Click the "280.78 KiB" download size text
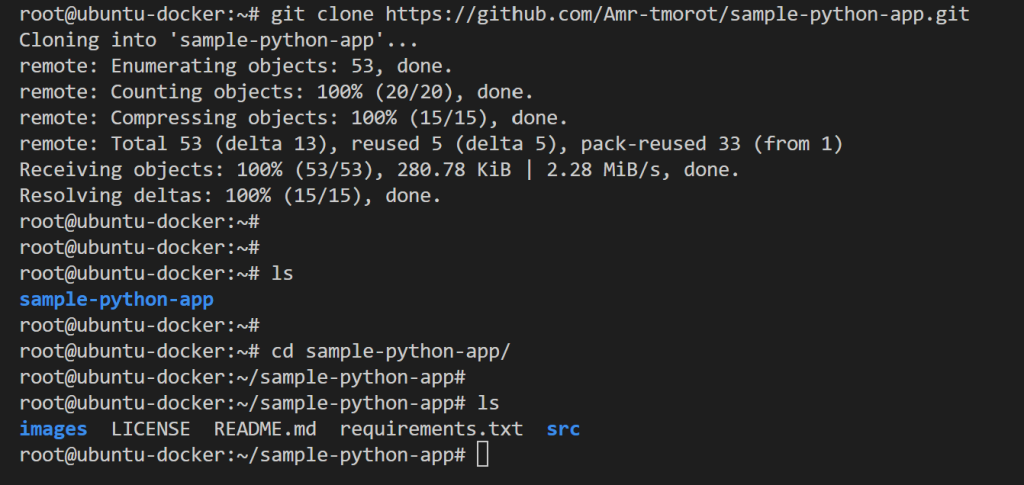1024x485 pixels. tap(507, 170)
